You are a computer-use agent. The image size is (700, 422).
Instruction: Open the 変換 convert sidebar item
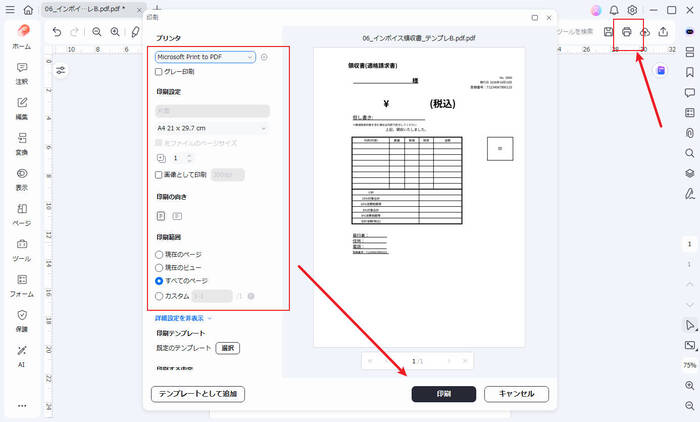coord(22,144)
